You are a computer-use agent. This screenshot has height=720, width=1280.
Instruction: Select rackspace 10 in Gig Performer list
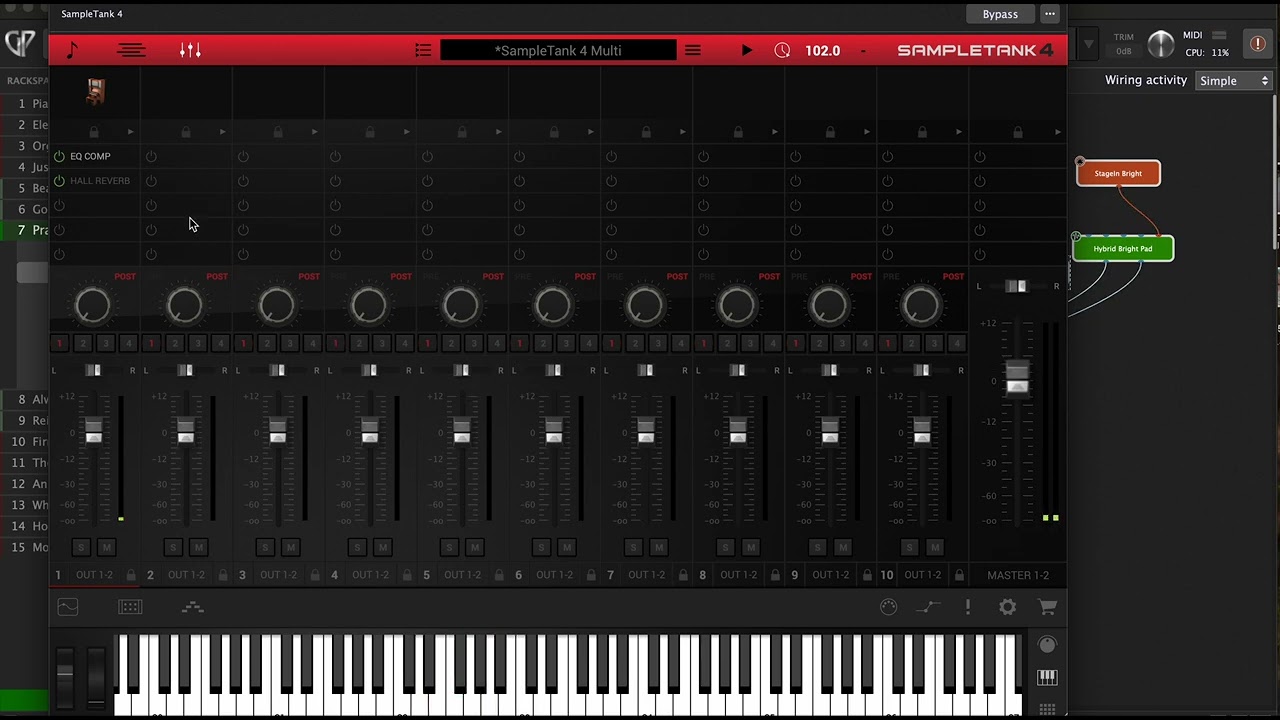(x=25, y=441)
